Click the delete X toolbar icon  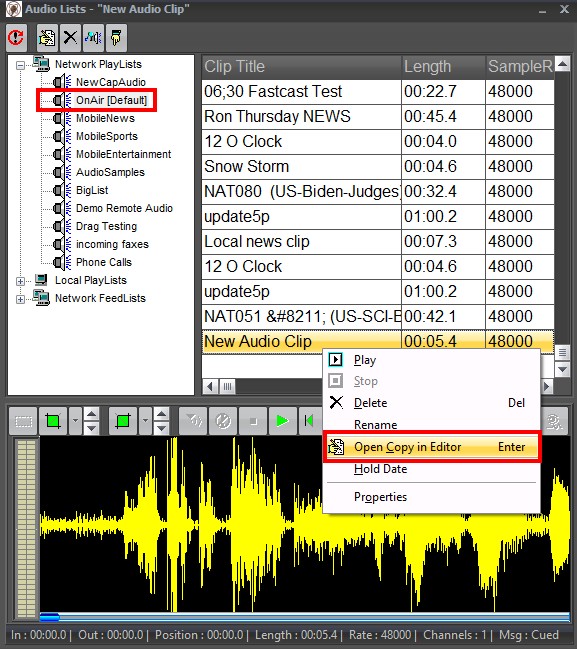(70, 38)
